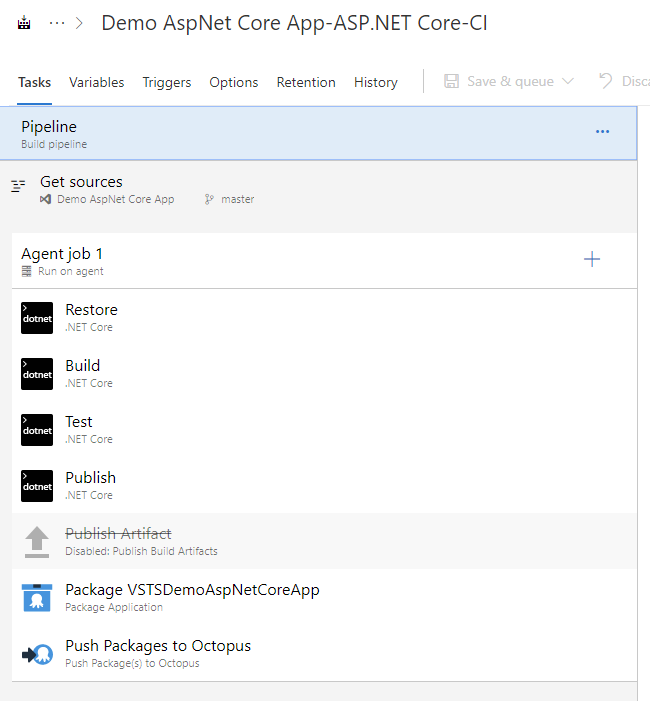The height and width of the screenshot is (701, 650).
Task: Click the dotnet icon for Restore task
Action: [37, 318]
